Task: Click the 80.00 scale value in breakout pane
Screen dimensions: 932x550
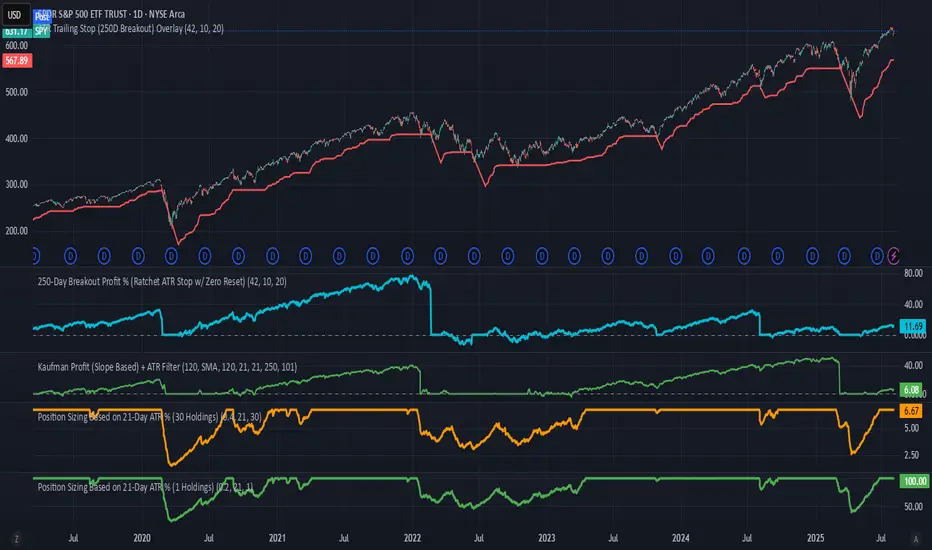Action: point(913,274)
